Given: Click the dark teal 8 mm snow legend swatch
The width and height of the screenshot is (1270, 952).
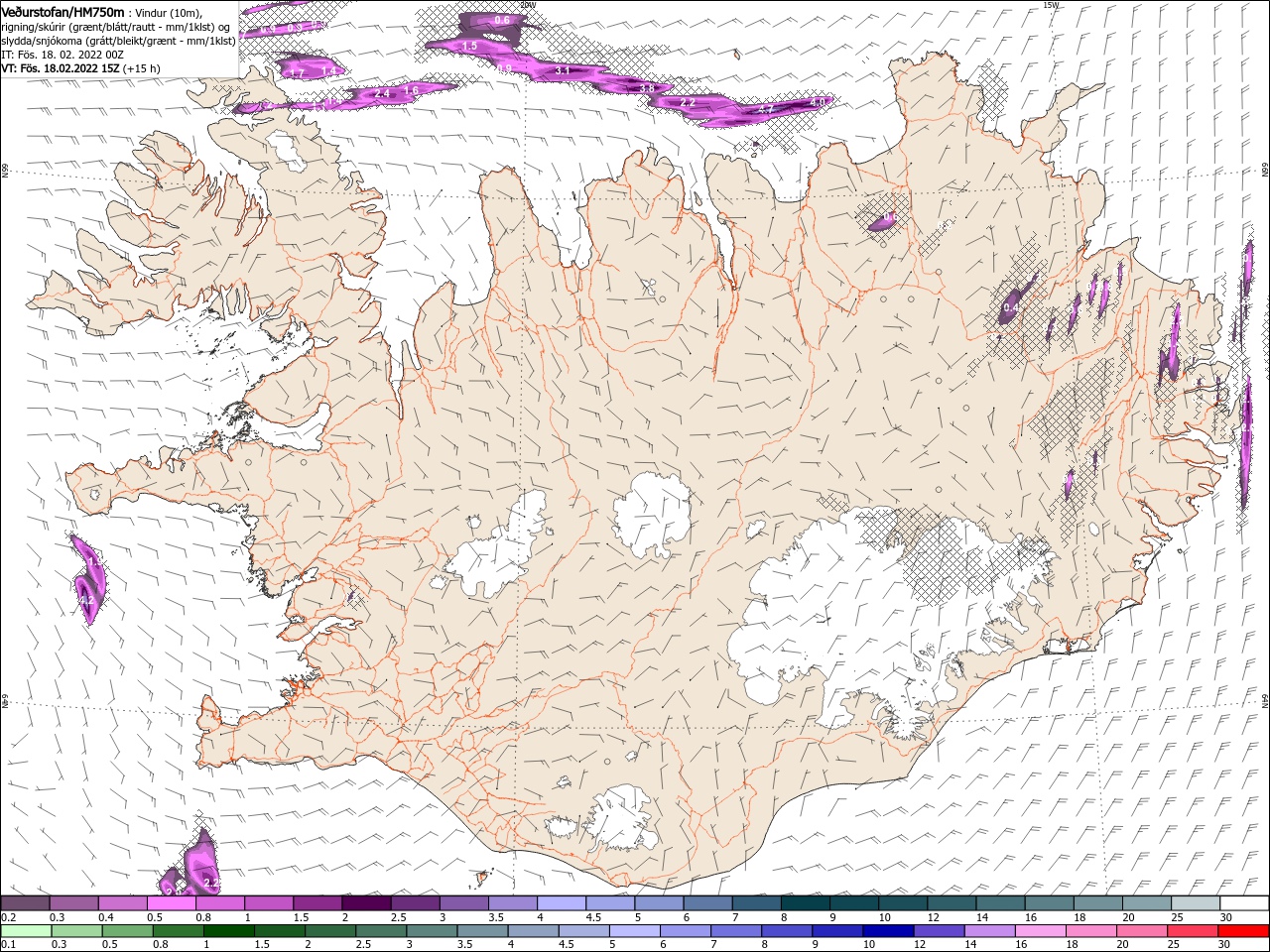Looking at the screenshot, I should (805, 903).
